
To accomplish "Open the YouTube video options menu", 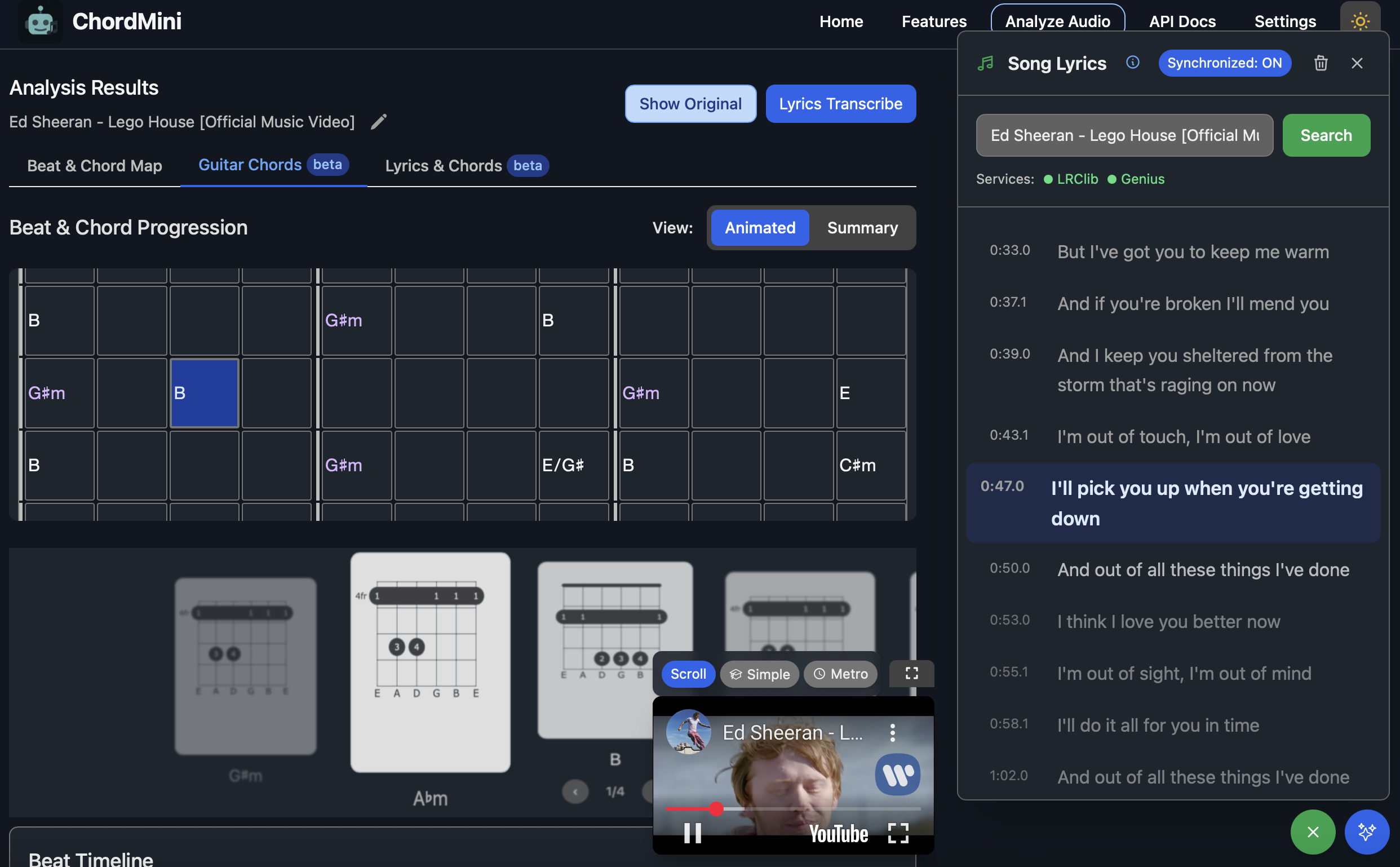I will (892, 732).
